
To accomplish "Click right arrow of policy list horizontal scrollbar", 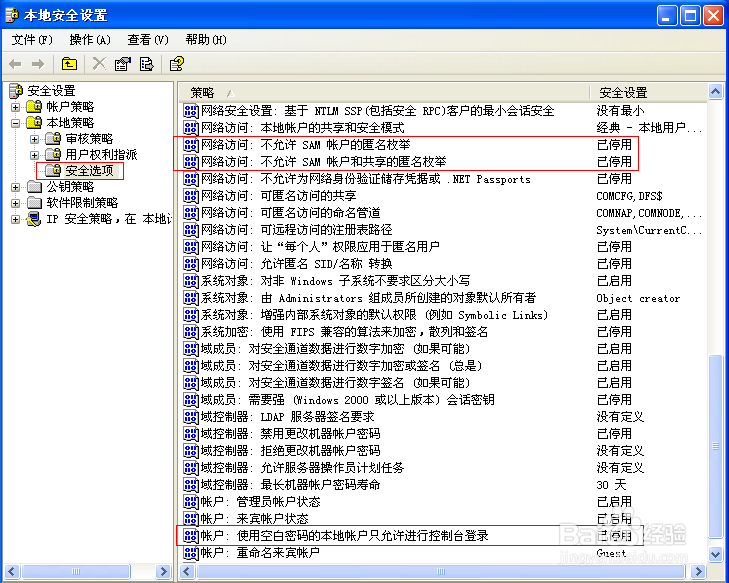I will pyautogui.click(x=698, y=571).
